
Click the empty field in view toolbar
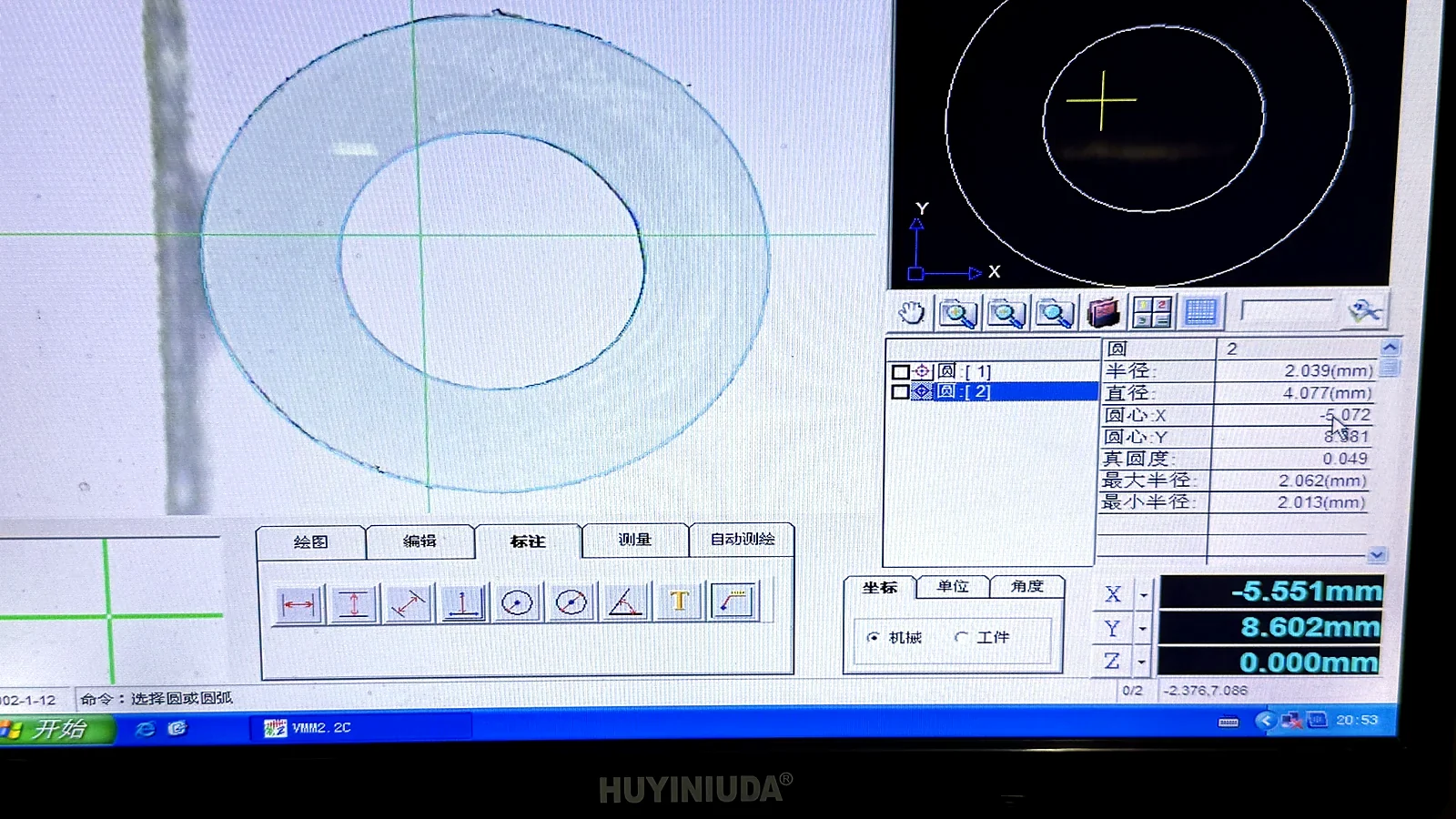point(1286,312)
